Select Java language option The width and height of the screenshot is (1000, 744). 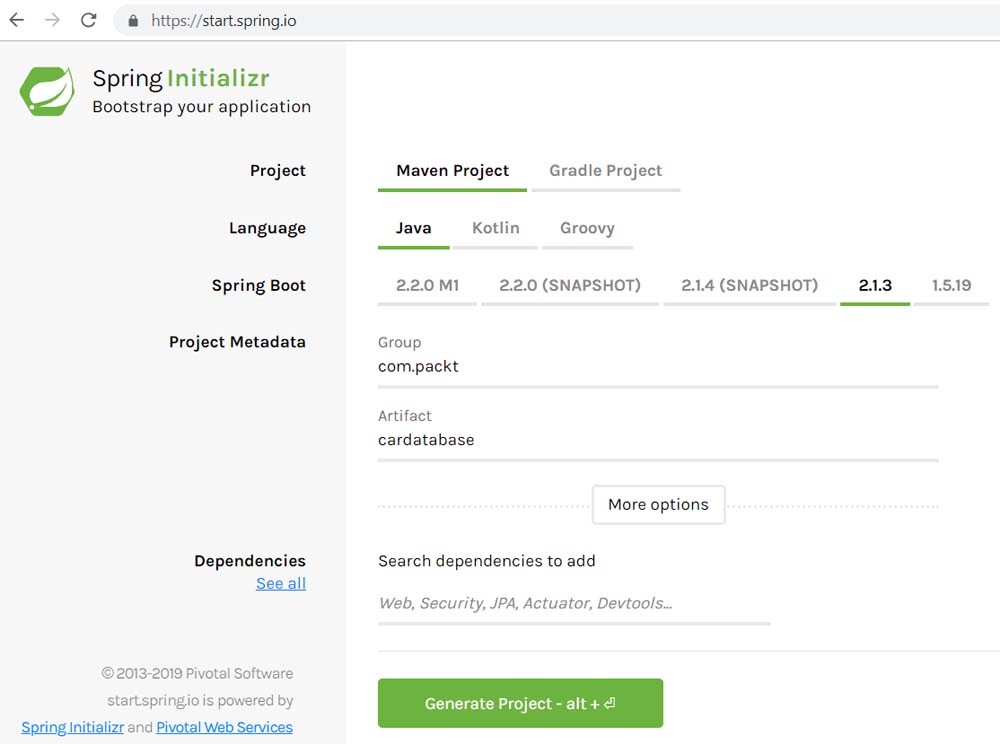(x=413, y=228)
